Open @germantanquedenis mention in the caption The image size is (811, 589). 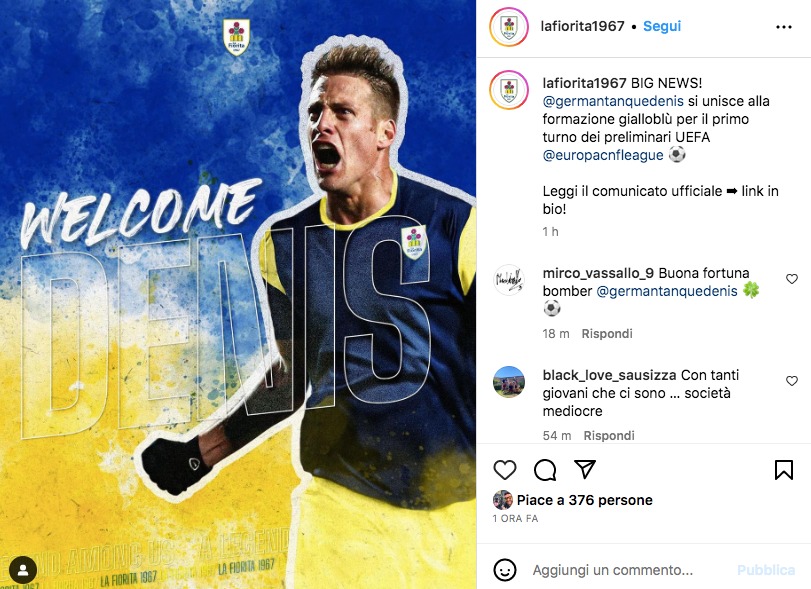(x=613, y=101)
